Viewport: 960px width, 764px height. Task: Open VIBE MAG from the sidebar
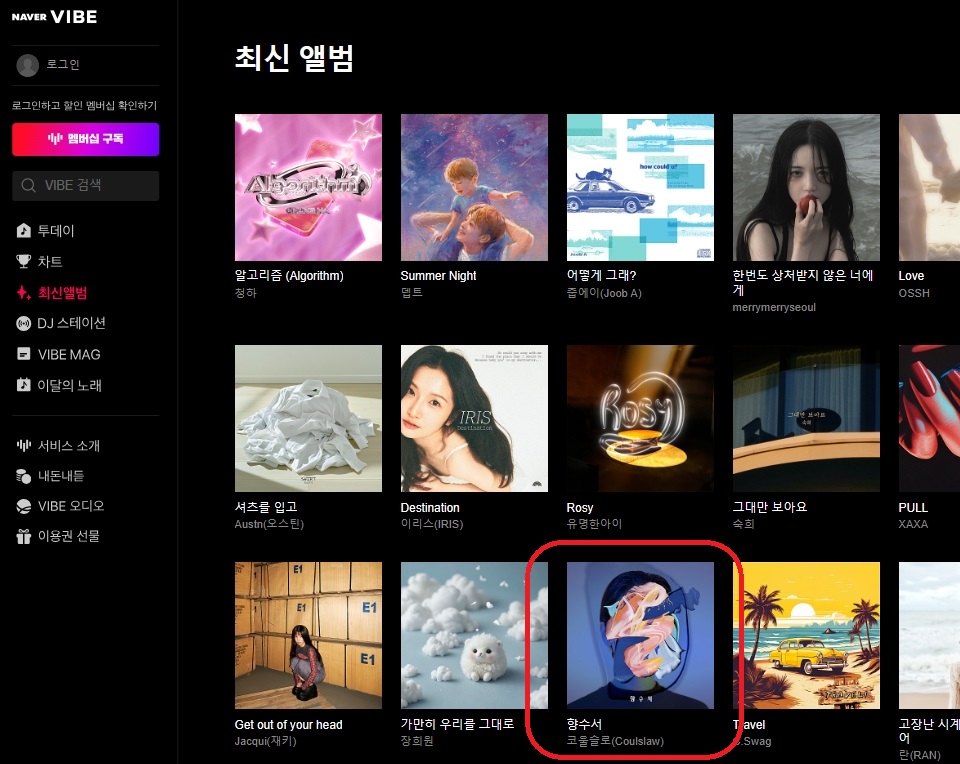[x=69, y=354]
